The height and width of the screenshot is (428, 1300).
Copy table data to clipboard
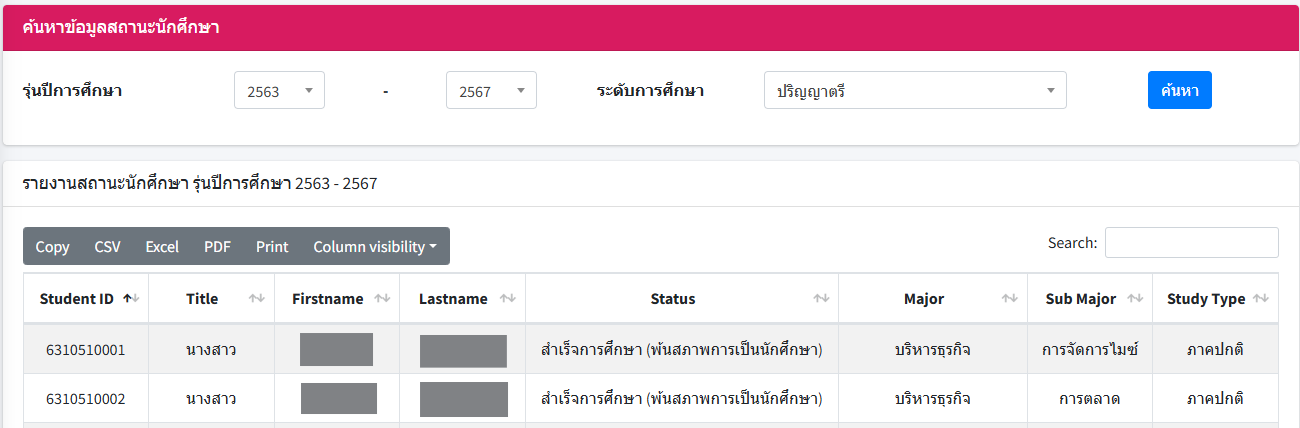(52, 247)
